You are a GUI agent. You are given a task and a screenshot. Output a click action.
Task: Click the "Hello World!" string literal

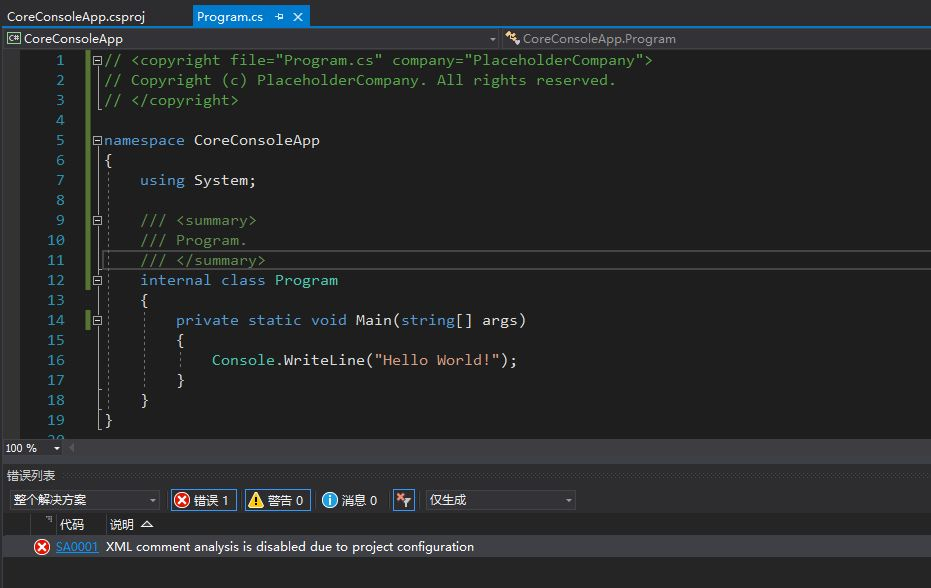[437, 361]
